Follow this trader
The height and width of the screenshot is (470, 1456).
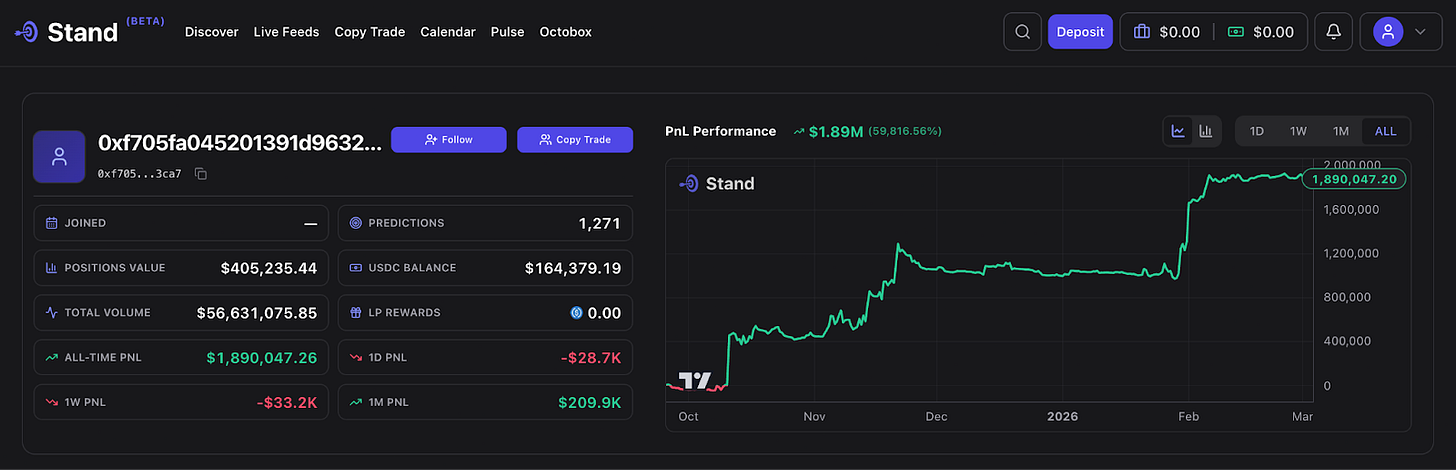click(x=449, y=140)
